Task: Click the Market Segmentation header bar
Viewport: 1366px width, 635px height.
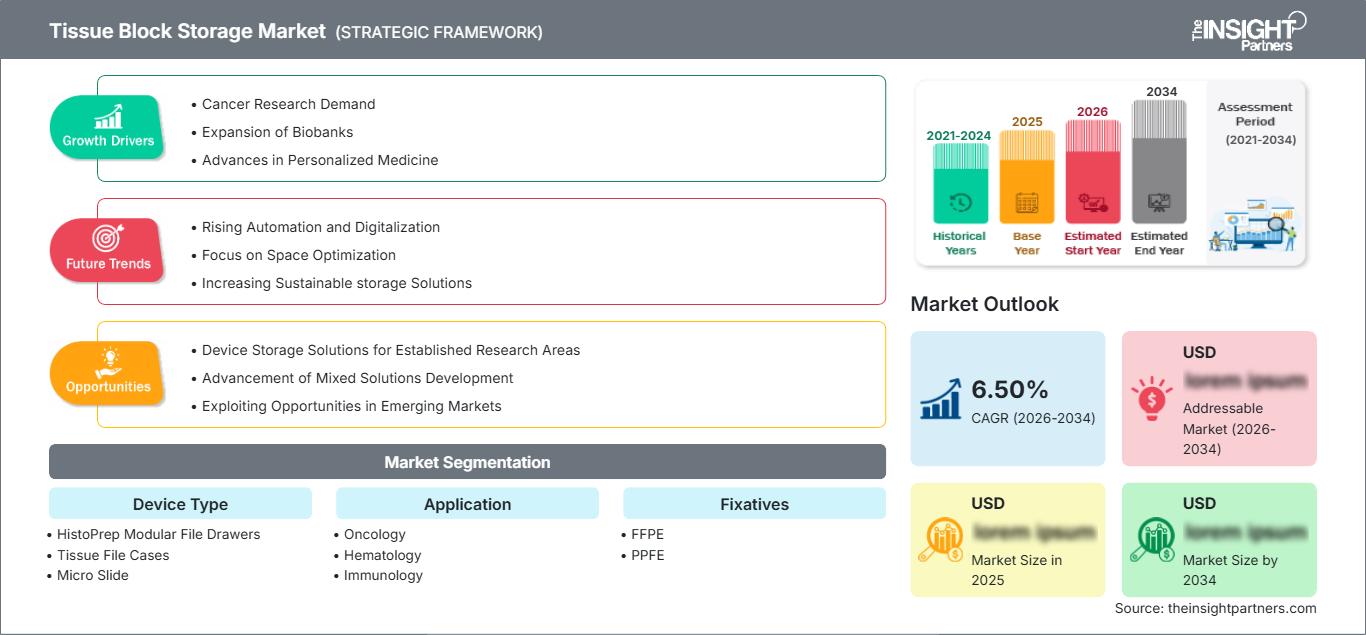Action: coord(467,462)
